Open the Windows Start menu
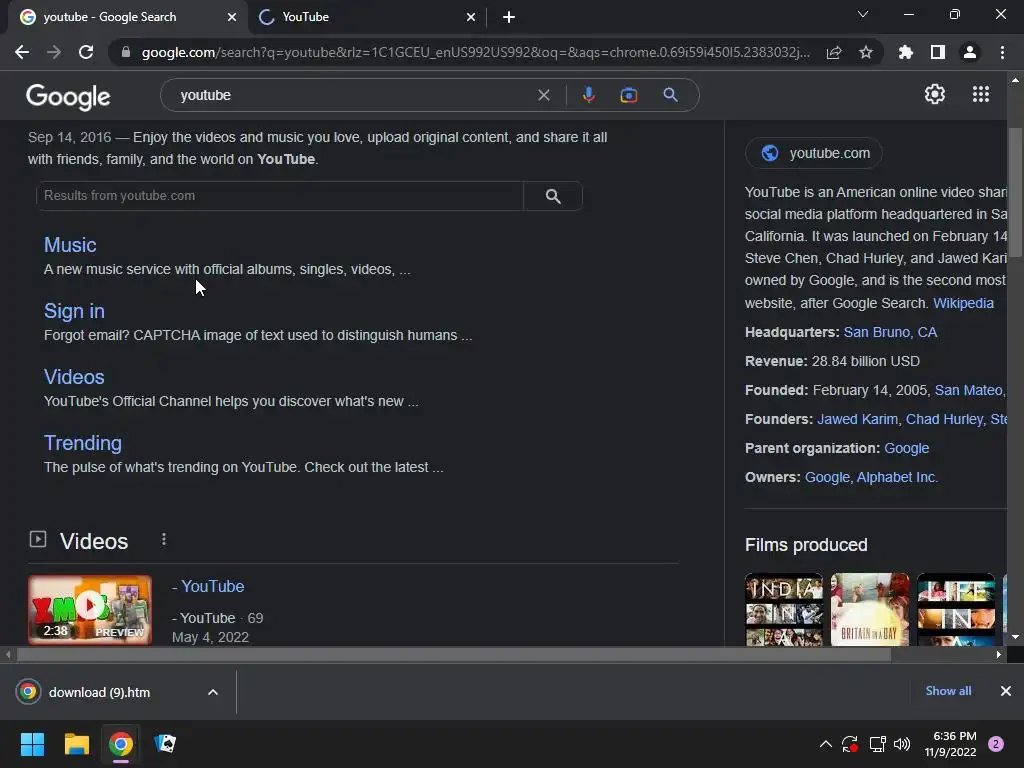 [32, 744]
